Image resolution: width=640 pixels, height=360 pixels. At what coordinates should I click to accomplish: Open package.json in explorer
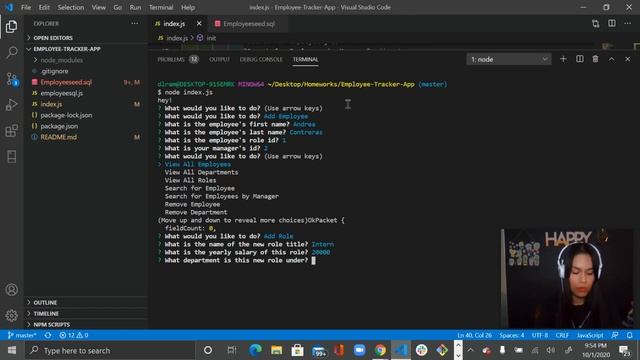point(86,126)
